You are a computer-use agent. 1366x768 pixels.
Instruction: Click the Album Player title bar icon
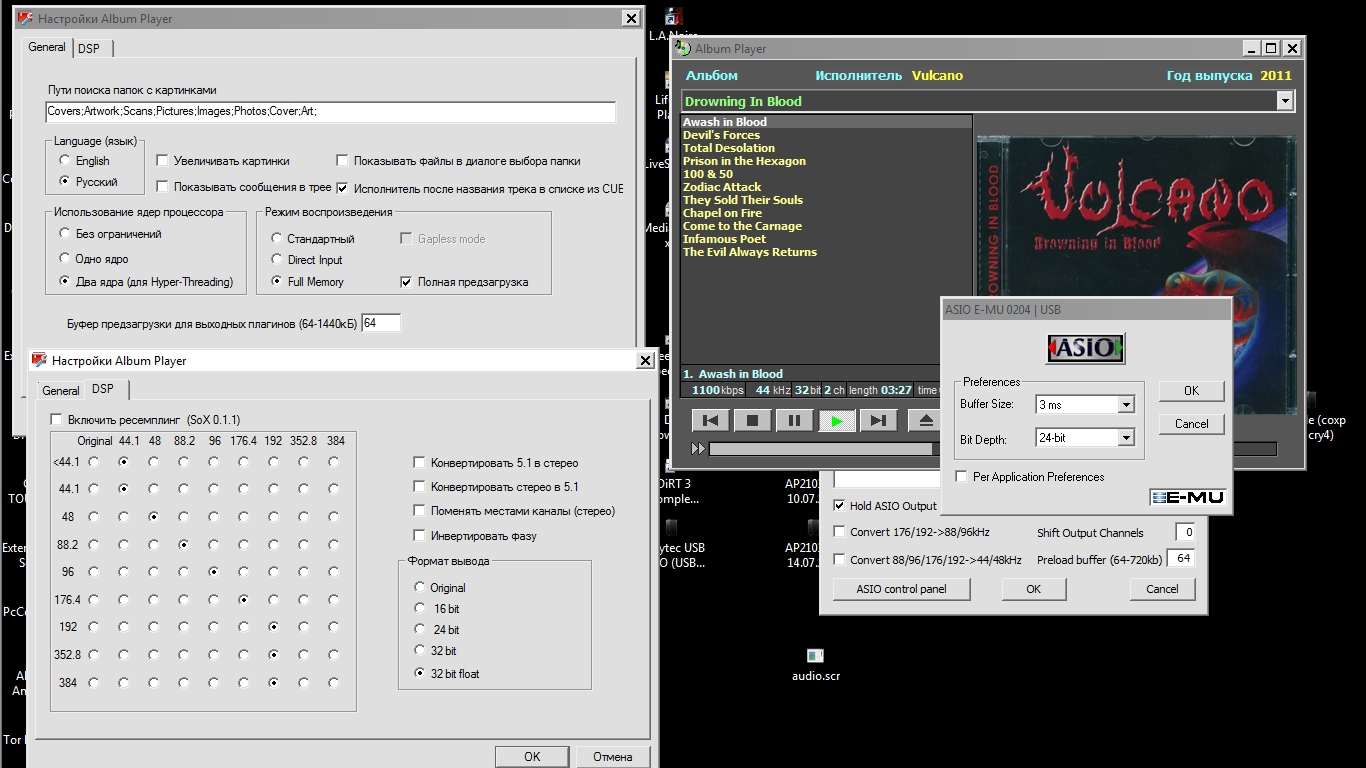click(x=683, y=48)
